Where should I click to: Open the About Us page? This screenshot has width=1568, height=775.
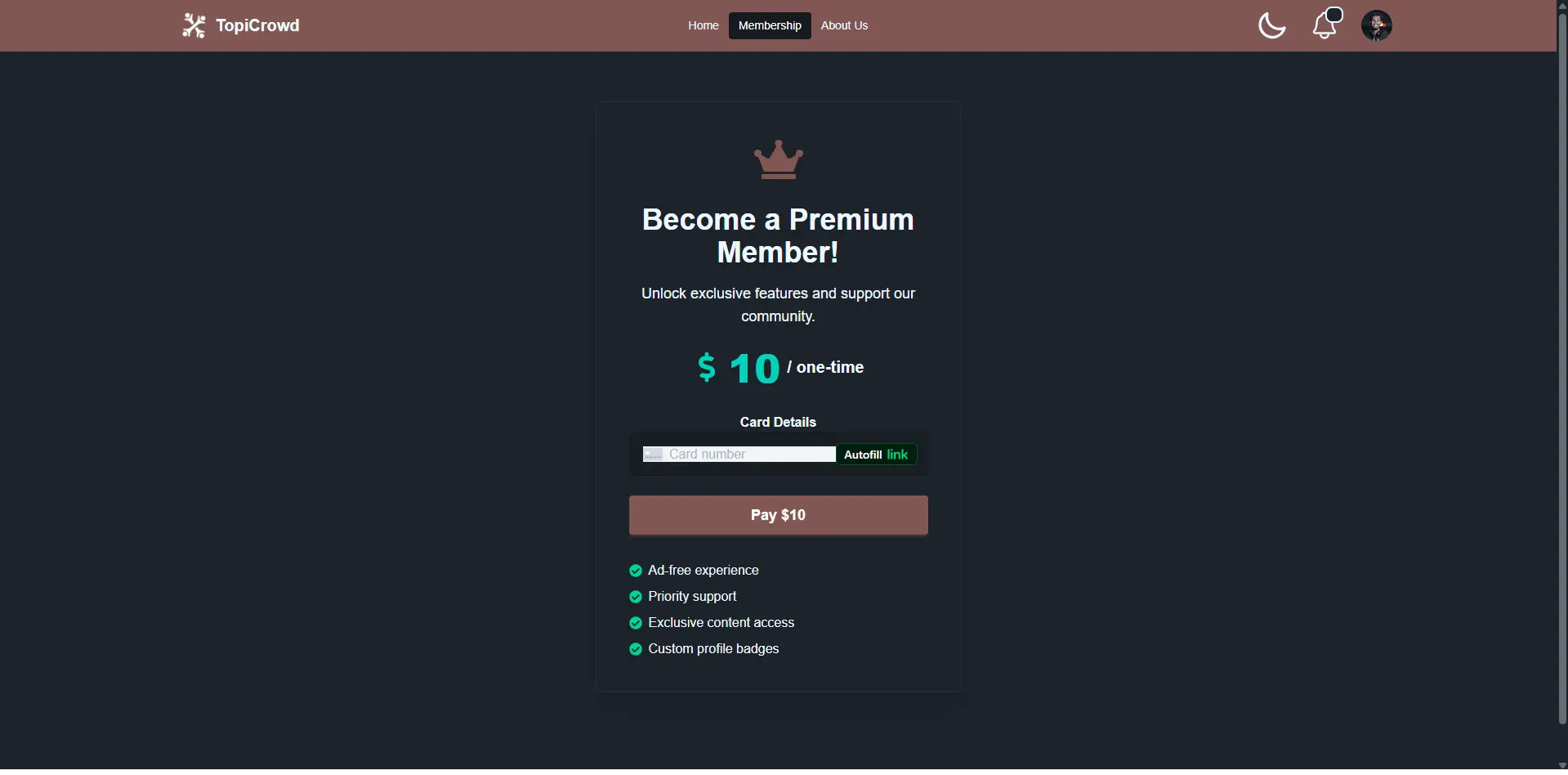click(x=843, y=25)
